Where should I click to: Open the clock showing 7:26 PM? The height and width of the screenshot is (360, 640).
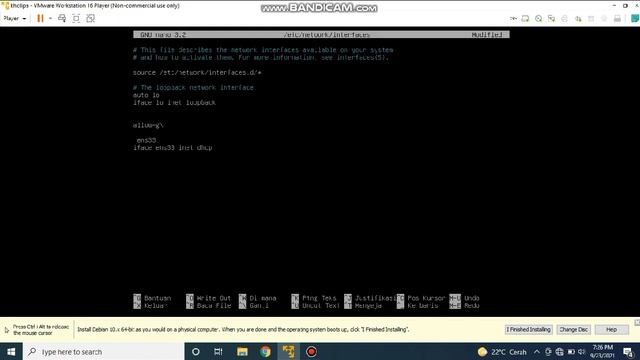tap(602, 351)
